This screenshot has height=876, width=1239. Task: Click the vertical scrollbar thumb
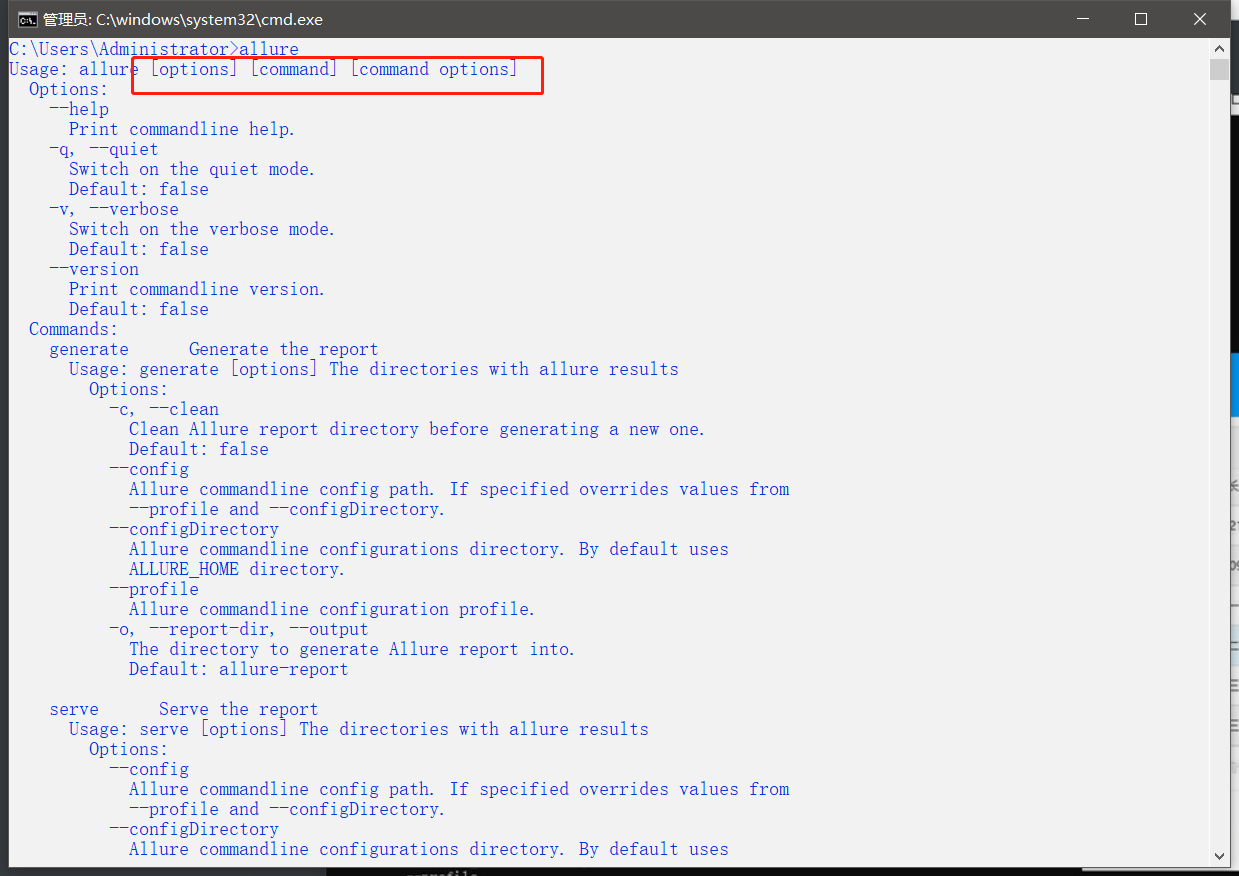[1219, 69]
